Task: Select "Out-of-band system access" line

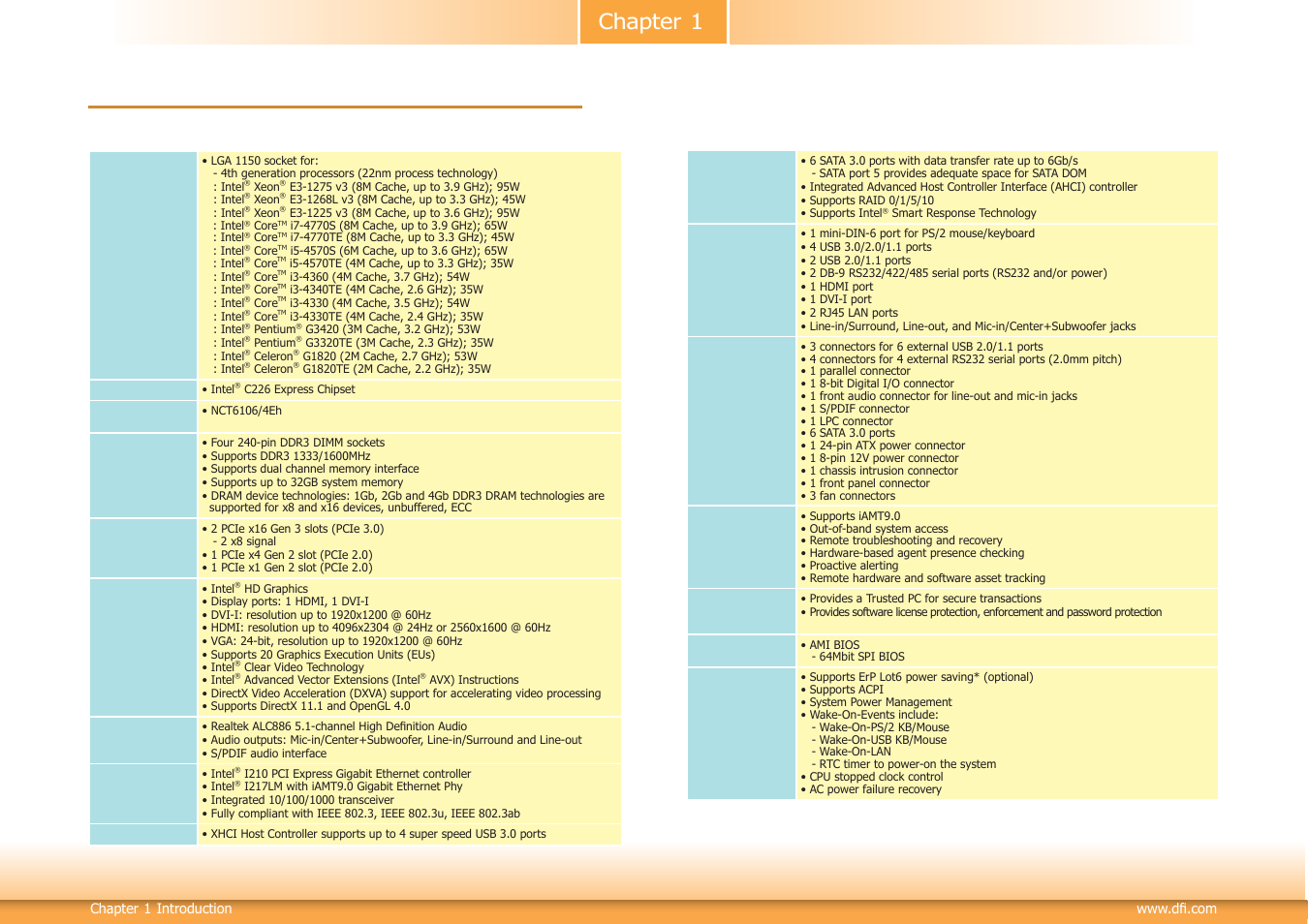Action: click(x=874, y=529)
